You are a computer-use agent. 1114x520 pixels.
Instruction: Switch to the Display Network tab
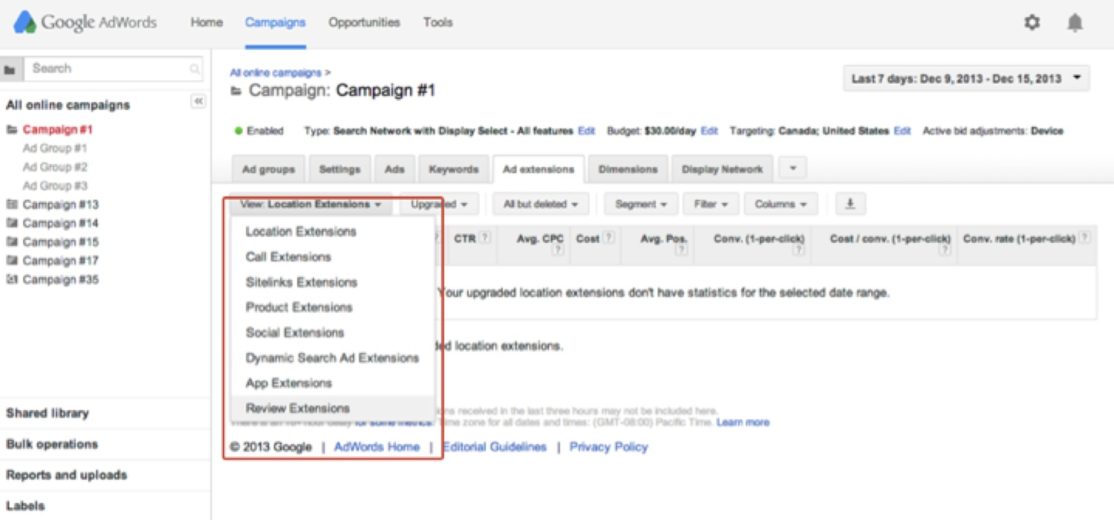click(722, 170)
